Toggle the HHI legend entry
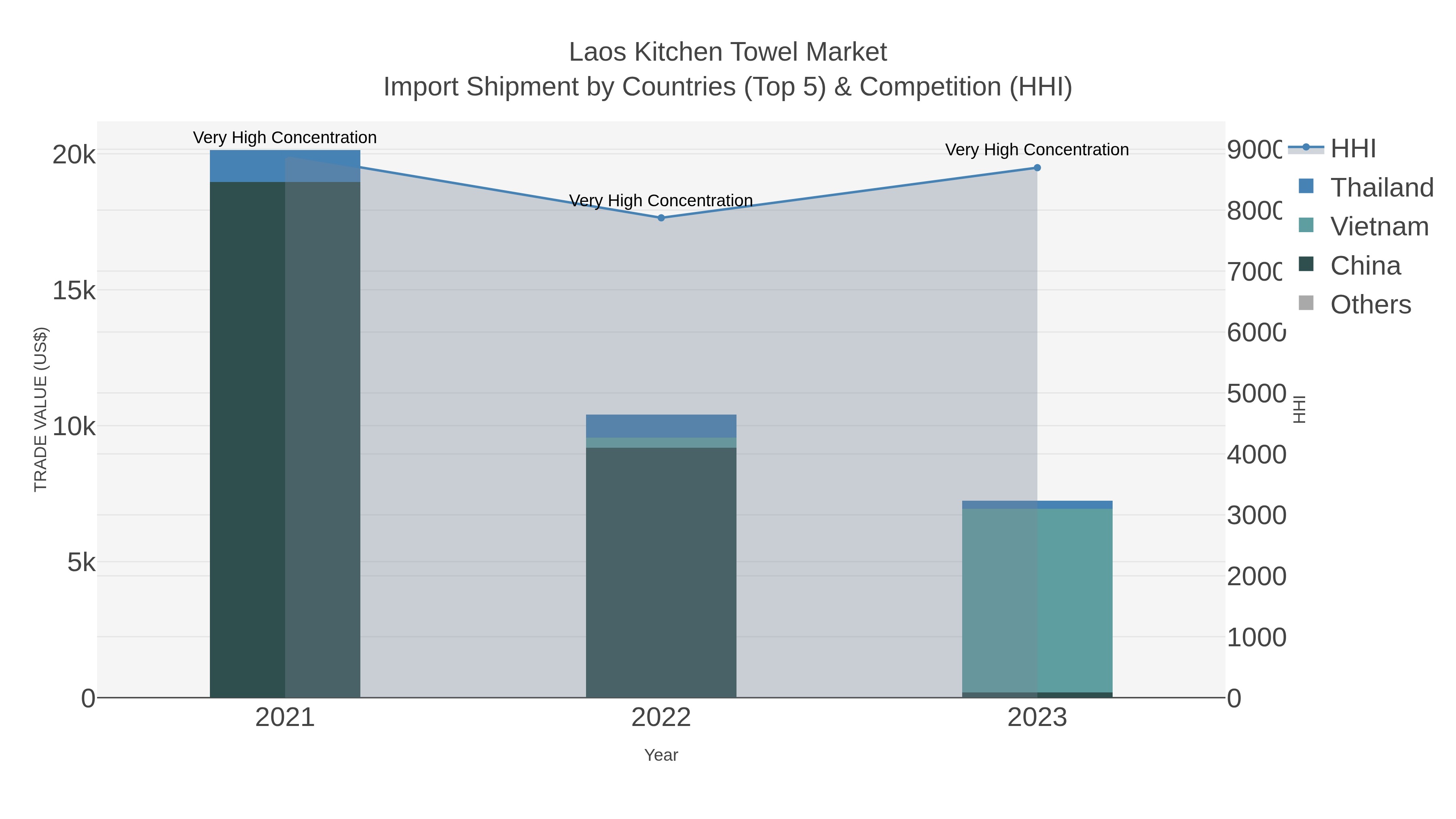The height and width of the screenshot is (819, 1456). (1332, 149)
